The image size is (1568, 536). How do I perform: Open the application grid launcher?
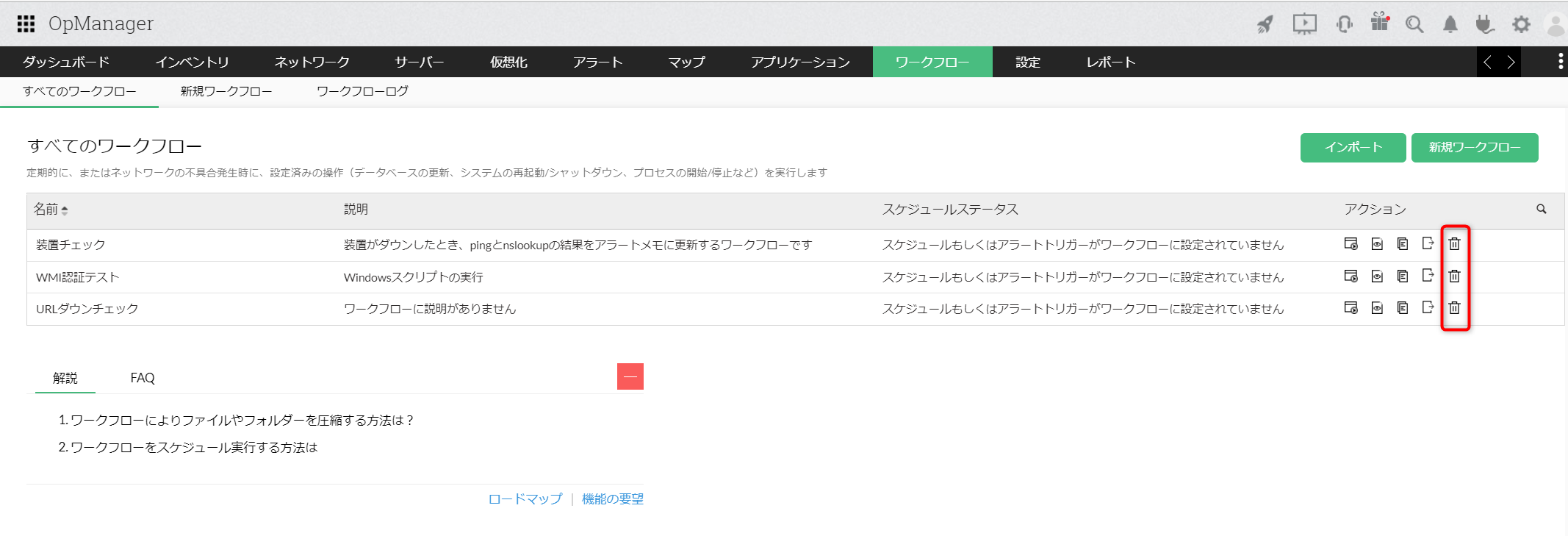(26, 24)
